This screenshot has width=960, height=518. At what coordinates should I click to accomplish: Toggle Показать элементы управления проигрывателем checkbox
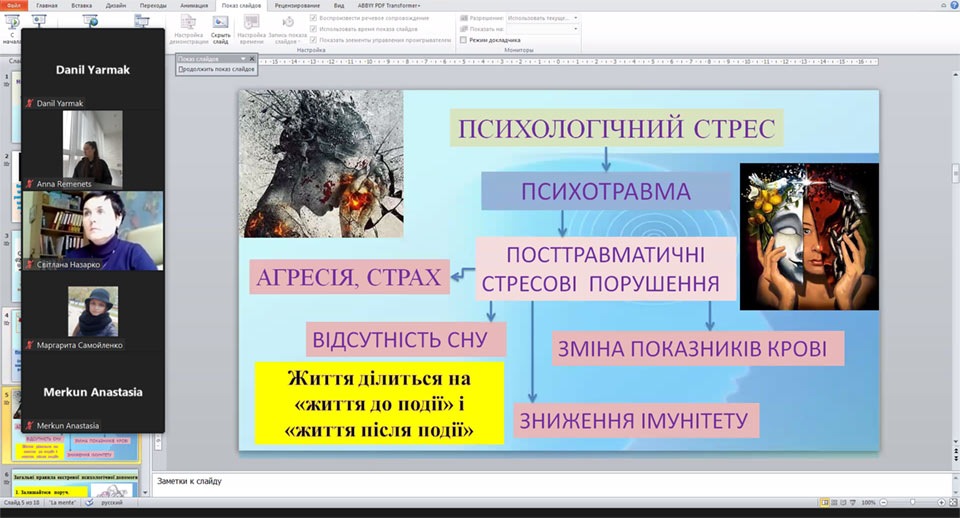(313, 40)
